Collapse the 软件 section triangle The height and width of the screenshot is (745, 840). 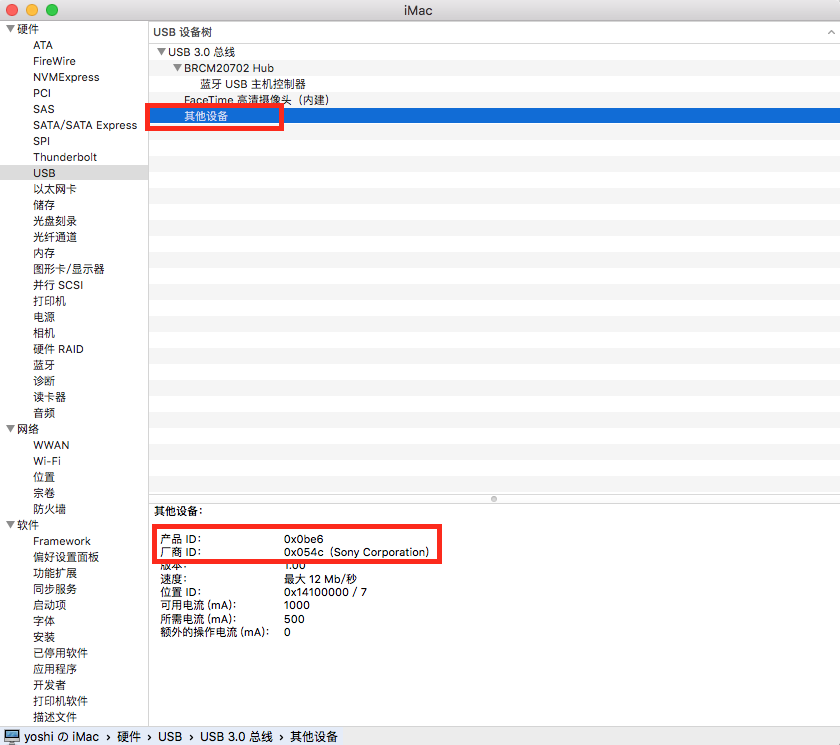(x=10, y=525)
